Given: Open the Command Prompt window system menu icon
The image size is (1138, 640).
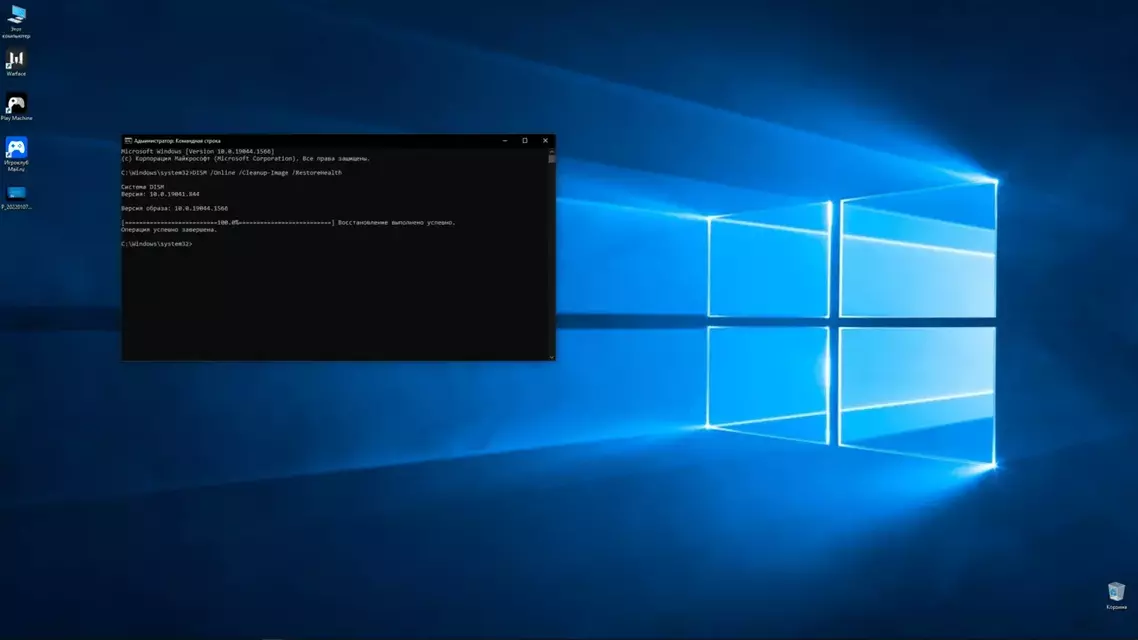Looking at the screenshot, I should (x=128, y=141).
